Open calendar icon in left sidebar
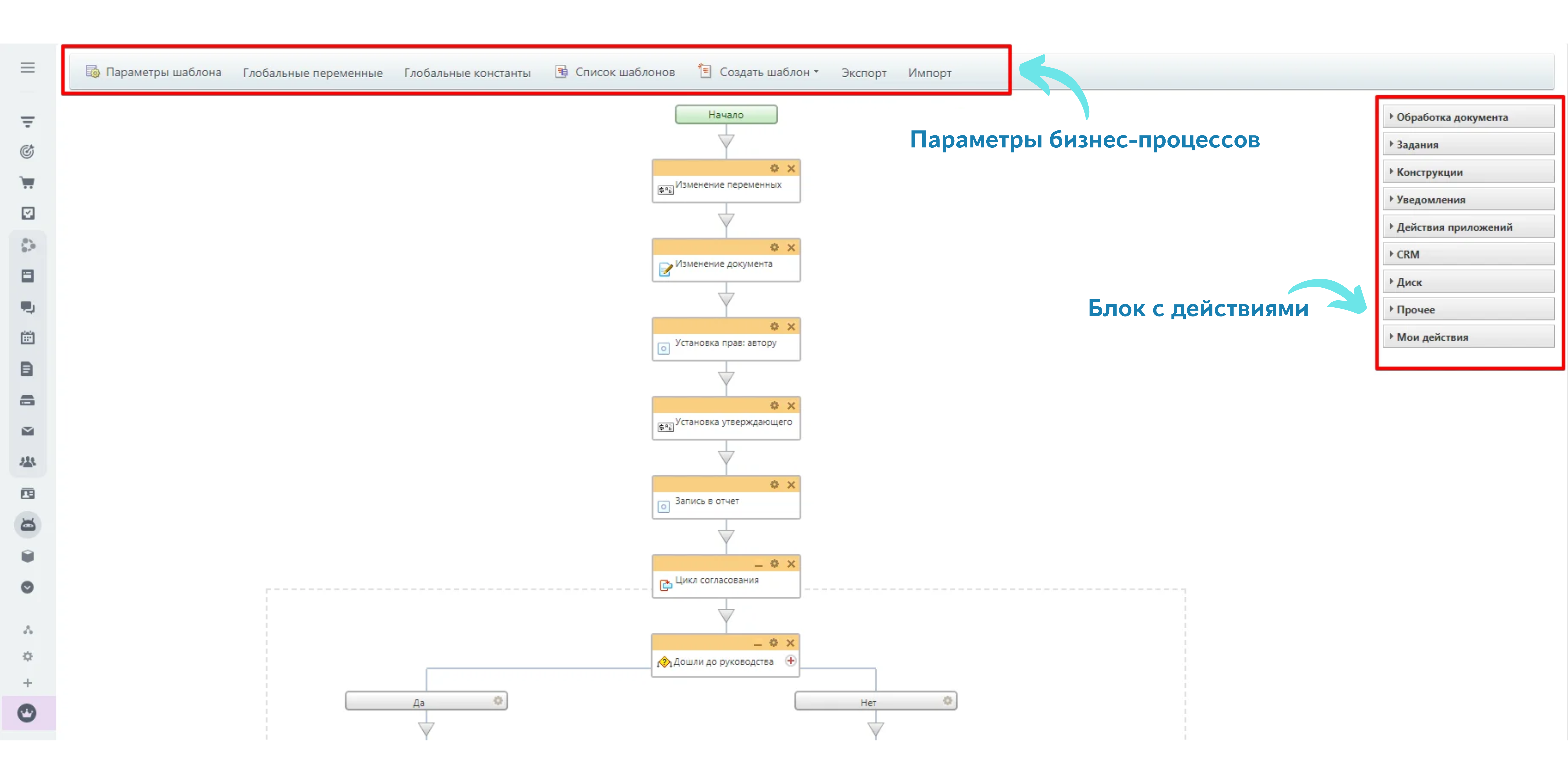The width and height of the screenshot is (1568, 784). pyautogui.click(x=27, y=338)
